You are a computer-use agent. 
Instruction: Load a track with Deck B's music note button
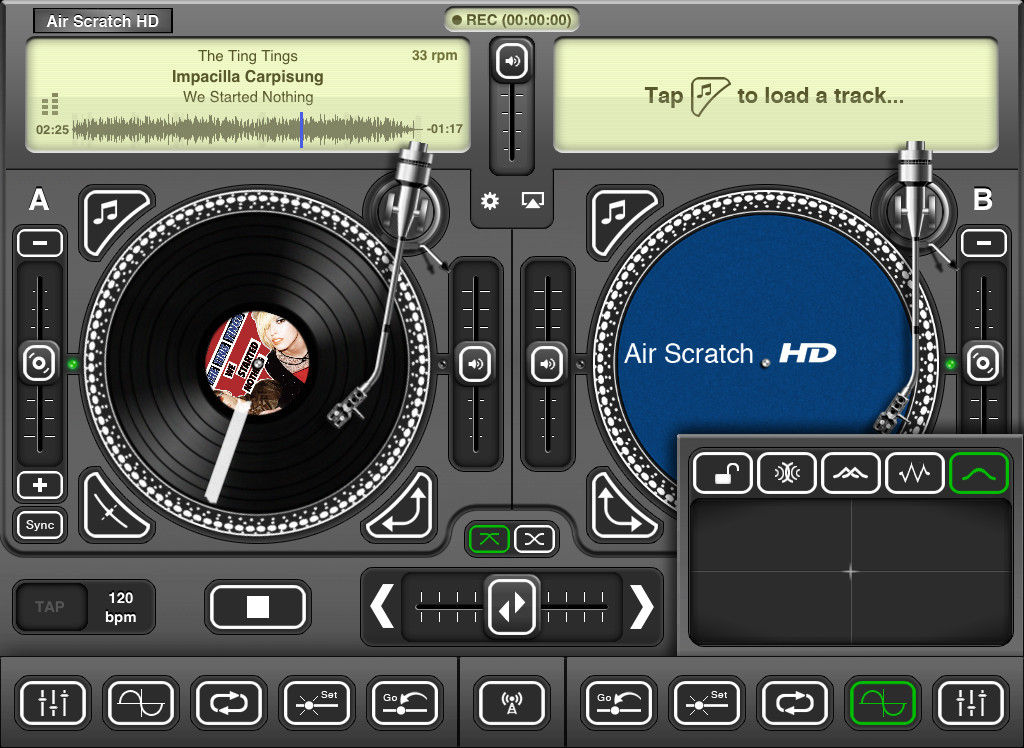click(x=624, y=222)
